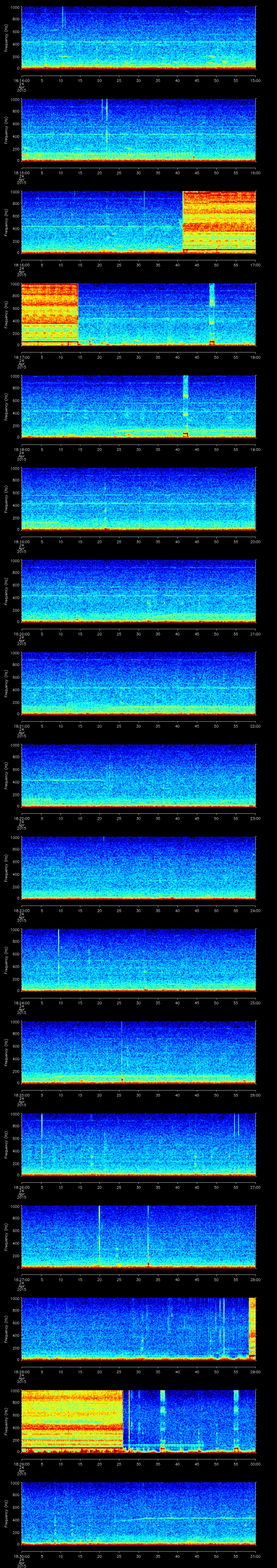
Task: Click the 18:21:00 start time label
Action: click(x=21, y=726)
